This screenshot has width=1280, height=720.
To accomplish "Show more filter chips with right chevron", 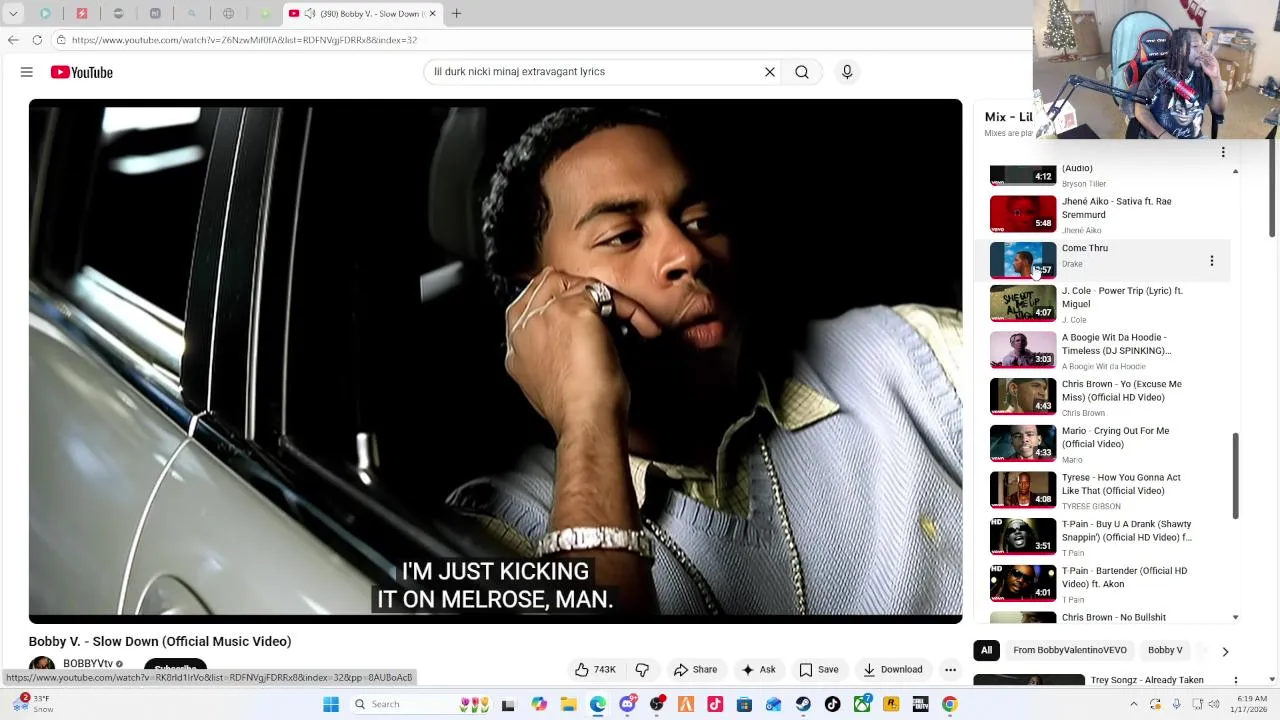I will tap(1225, 651).
